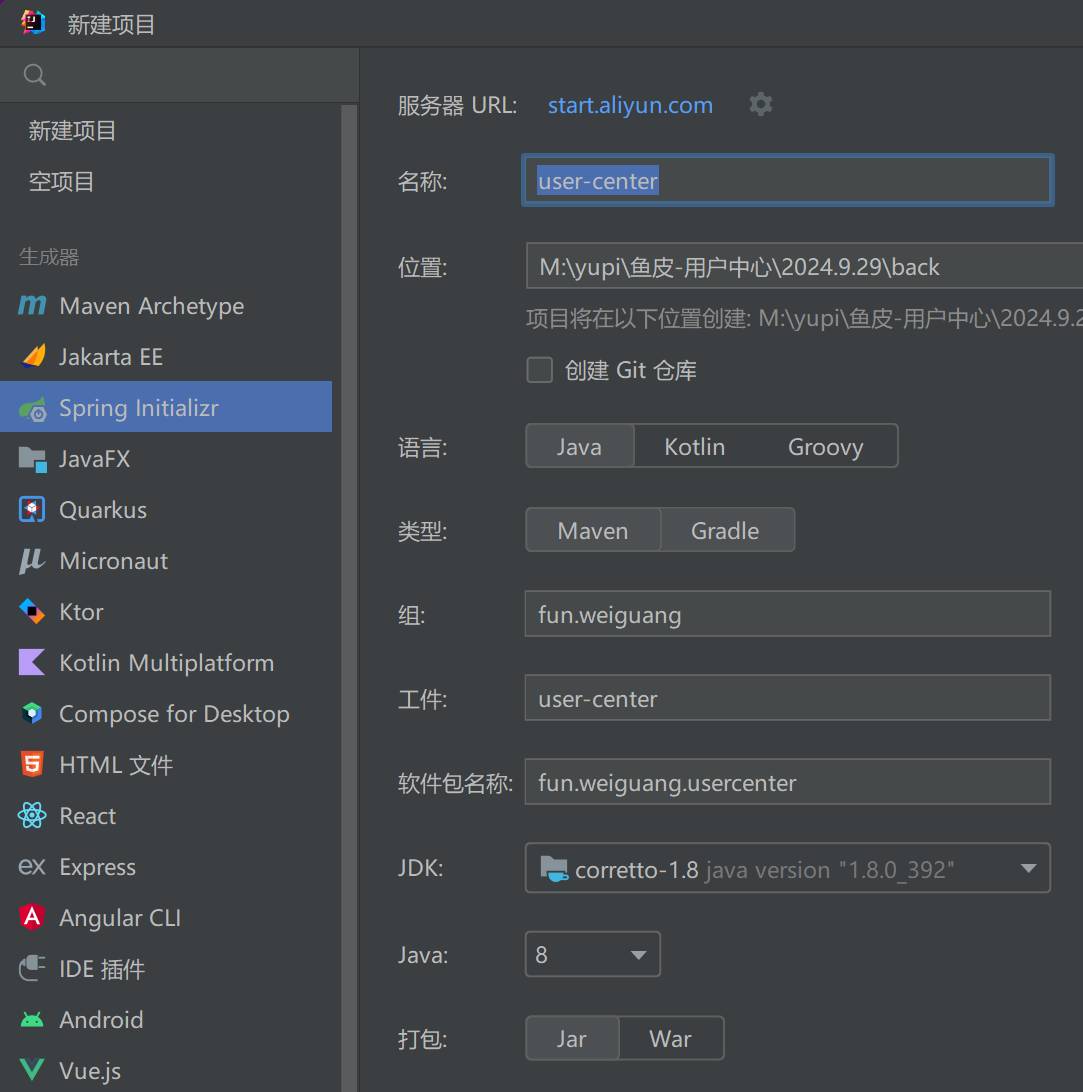Select the Express ex icon
Viewport: 1083px width, 1092px height.
coord(32,867)
